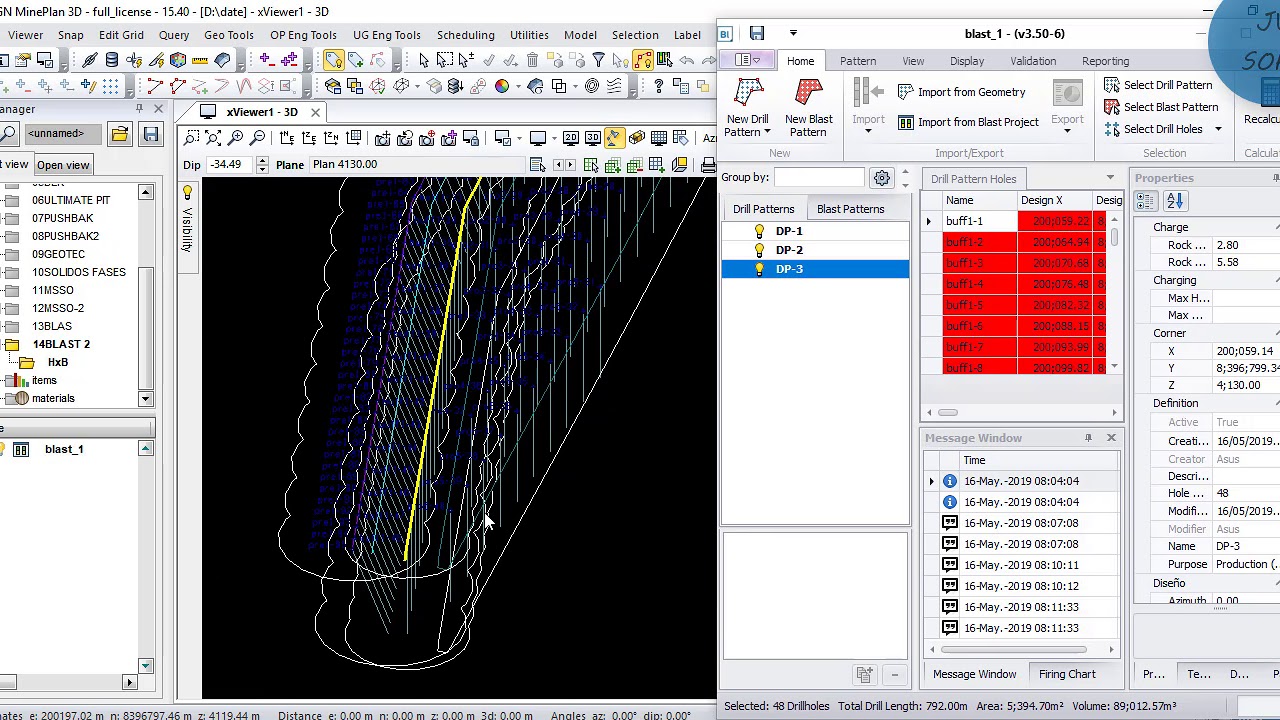
Task: Click the zoom in magnifier icon
Action: pyautogui.click(x=236, y=138)
